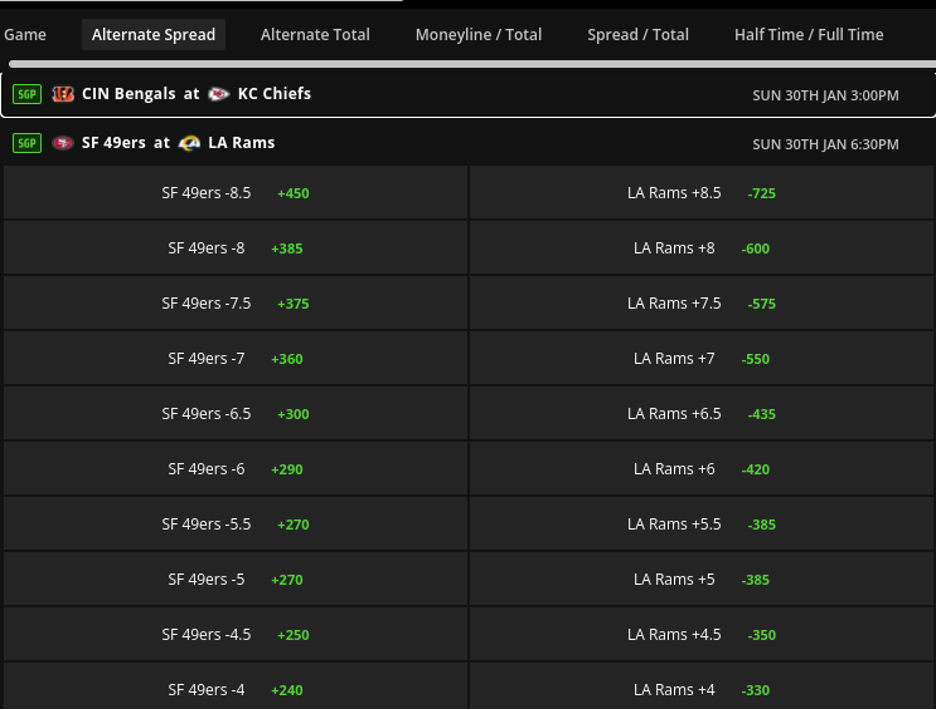Image resolution: width=936 pixels, height=710 pixels.
Task: Click the San Francisco 49ers team logo
Action: [63, 143]
